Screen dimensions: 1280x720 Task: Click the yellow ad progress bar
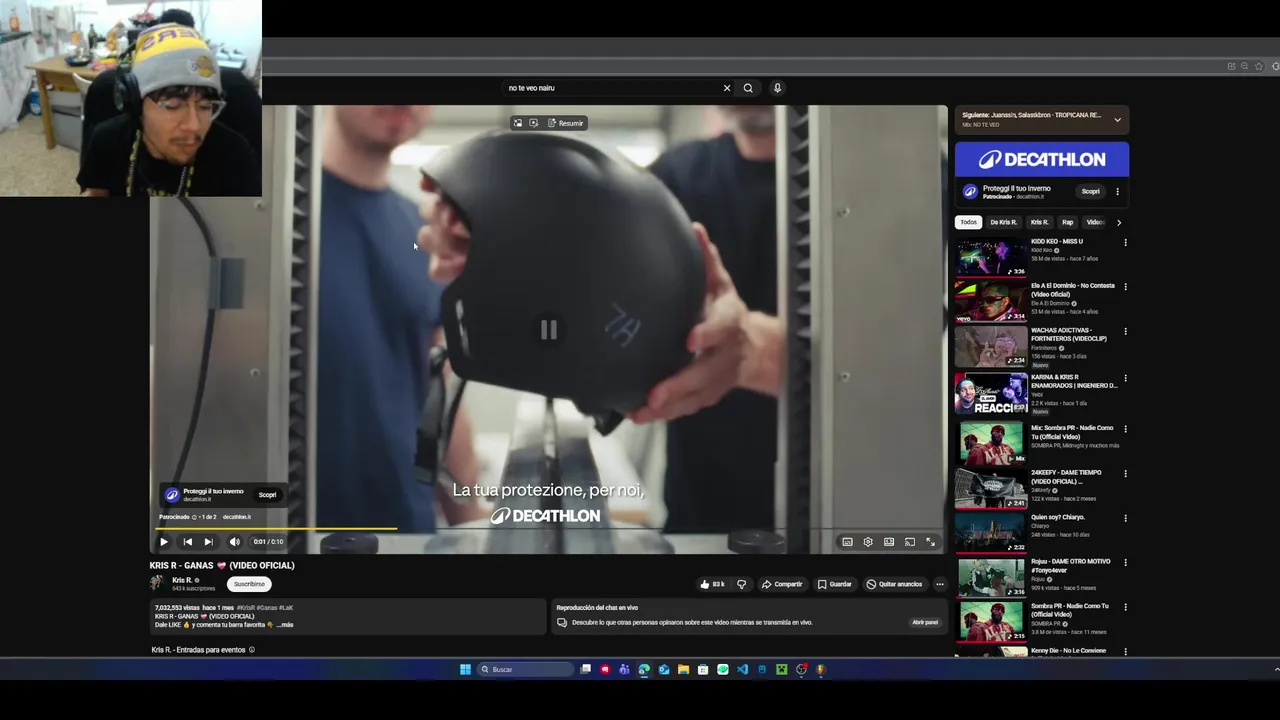(x=277, y=528)
